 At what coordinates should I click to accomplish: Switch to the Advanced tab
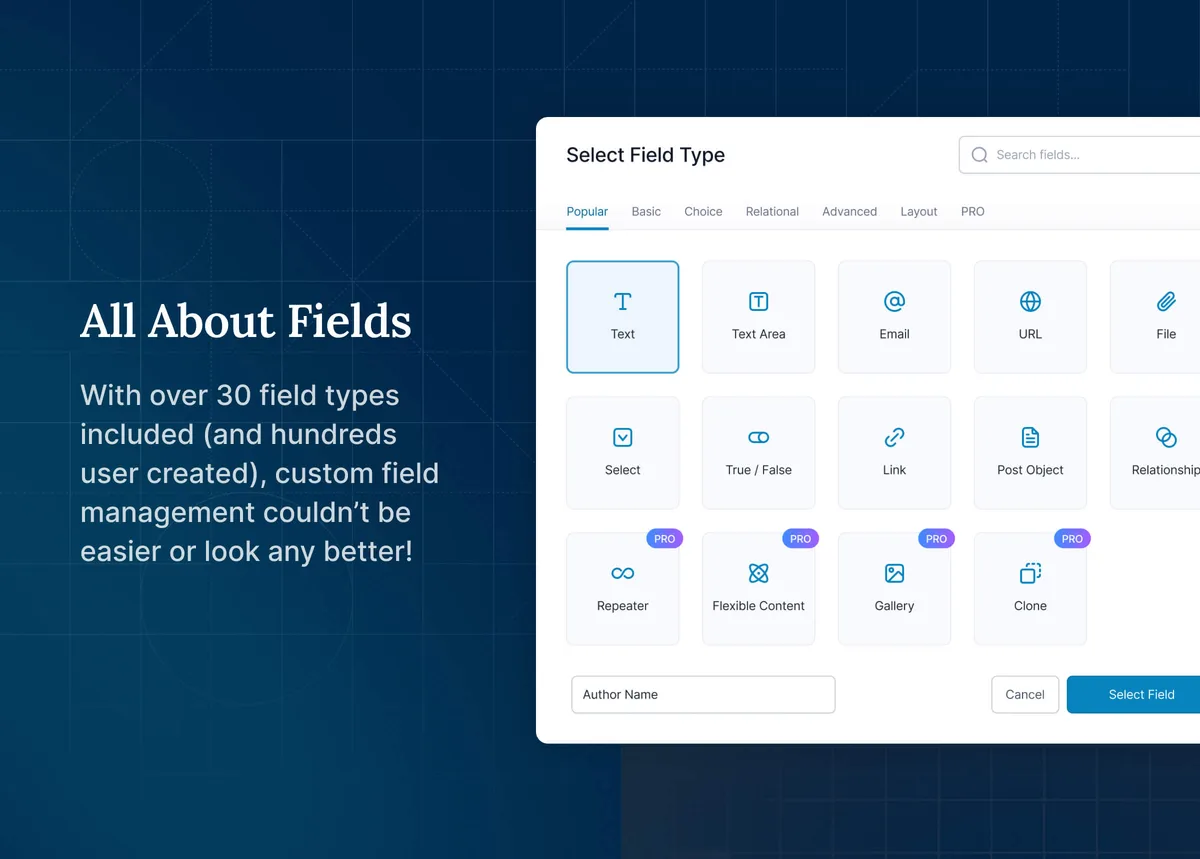coord(849,212)
